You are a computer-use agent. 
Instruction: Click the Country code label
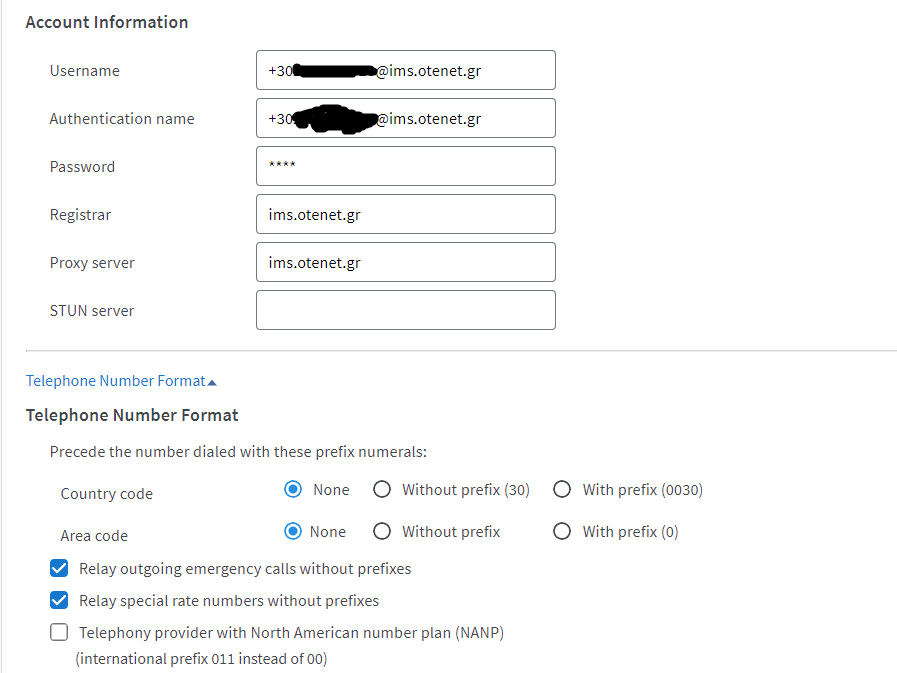point(106,494)
